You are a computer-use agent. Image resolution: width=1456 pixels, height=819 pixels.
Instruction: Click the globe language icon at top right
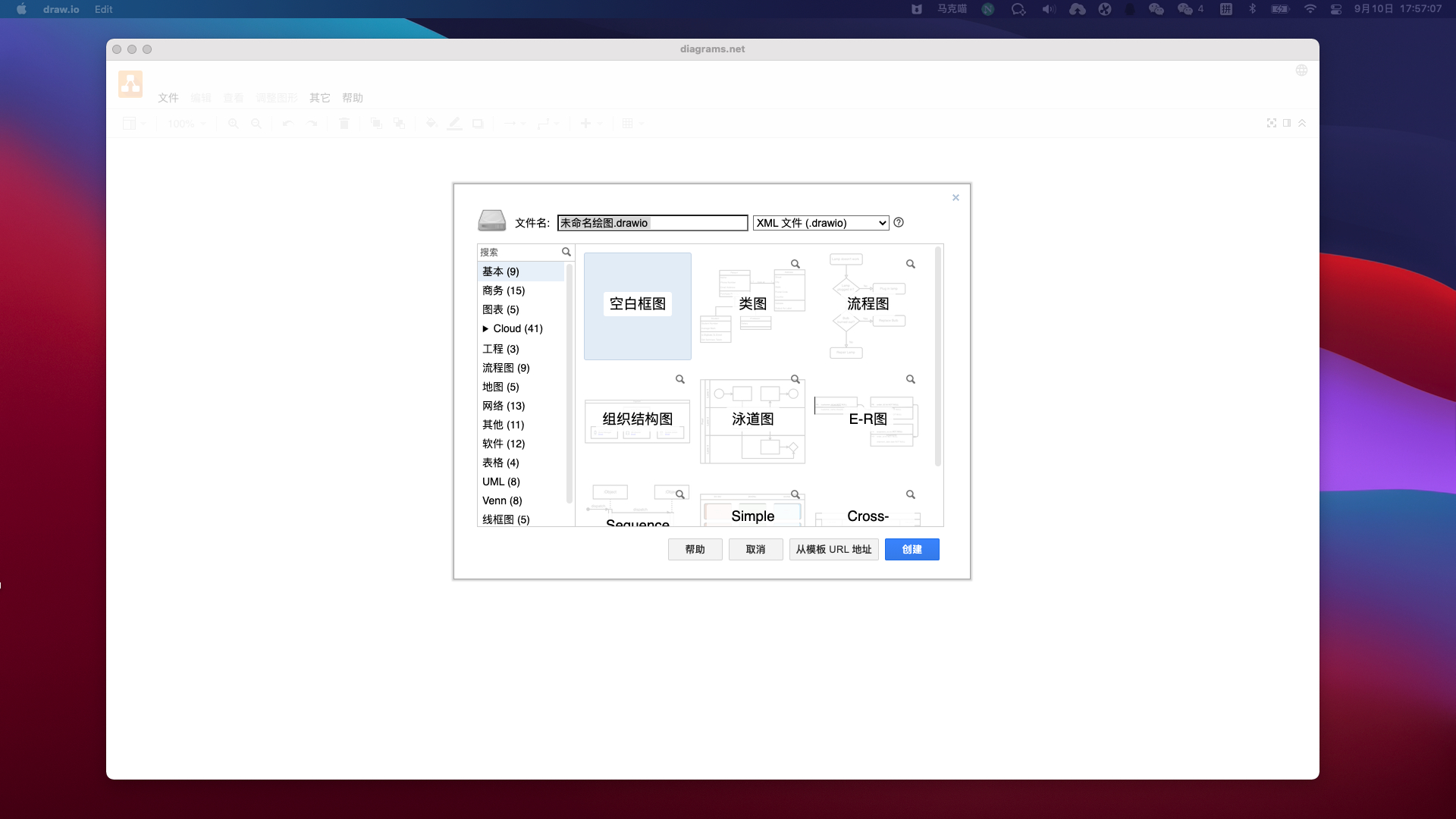[1301, 71]
